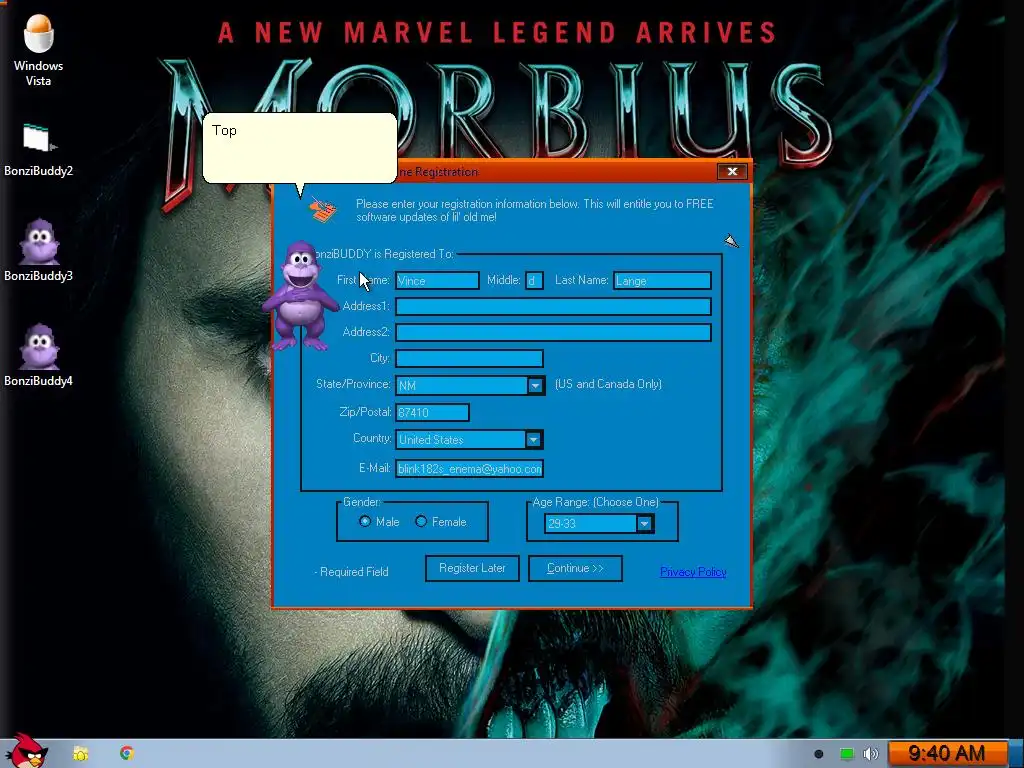Expand the Country dropdown showing United States

point(534,440)
